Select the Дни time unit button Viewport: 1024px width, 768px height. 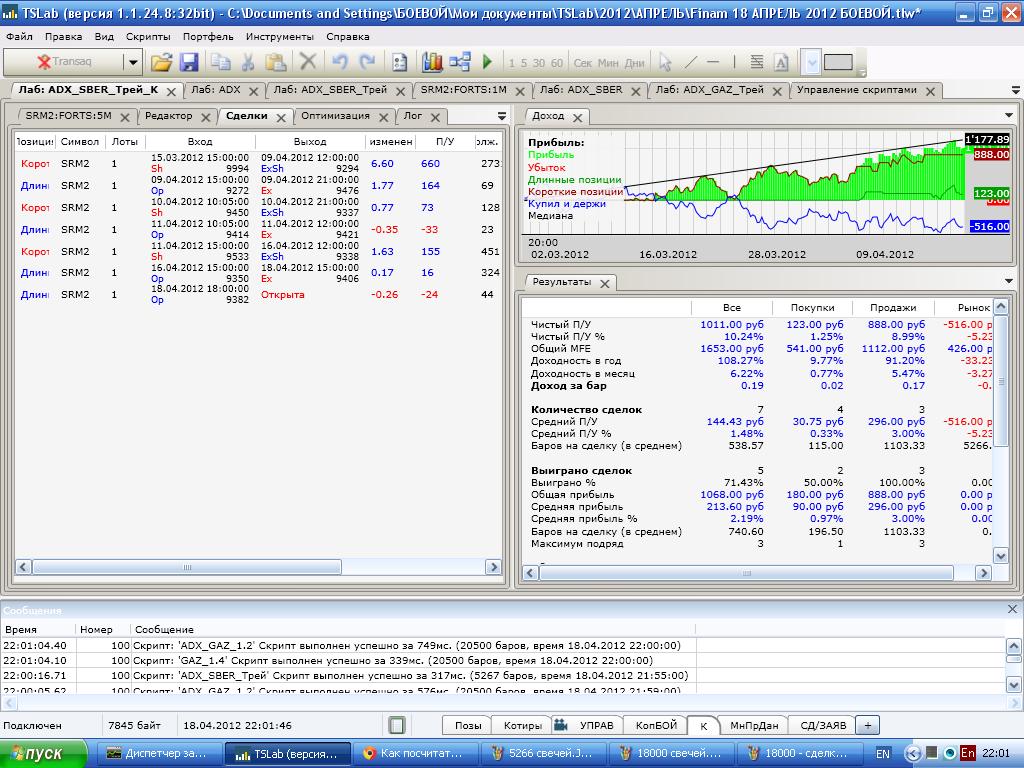point(634,63)
